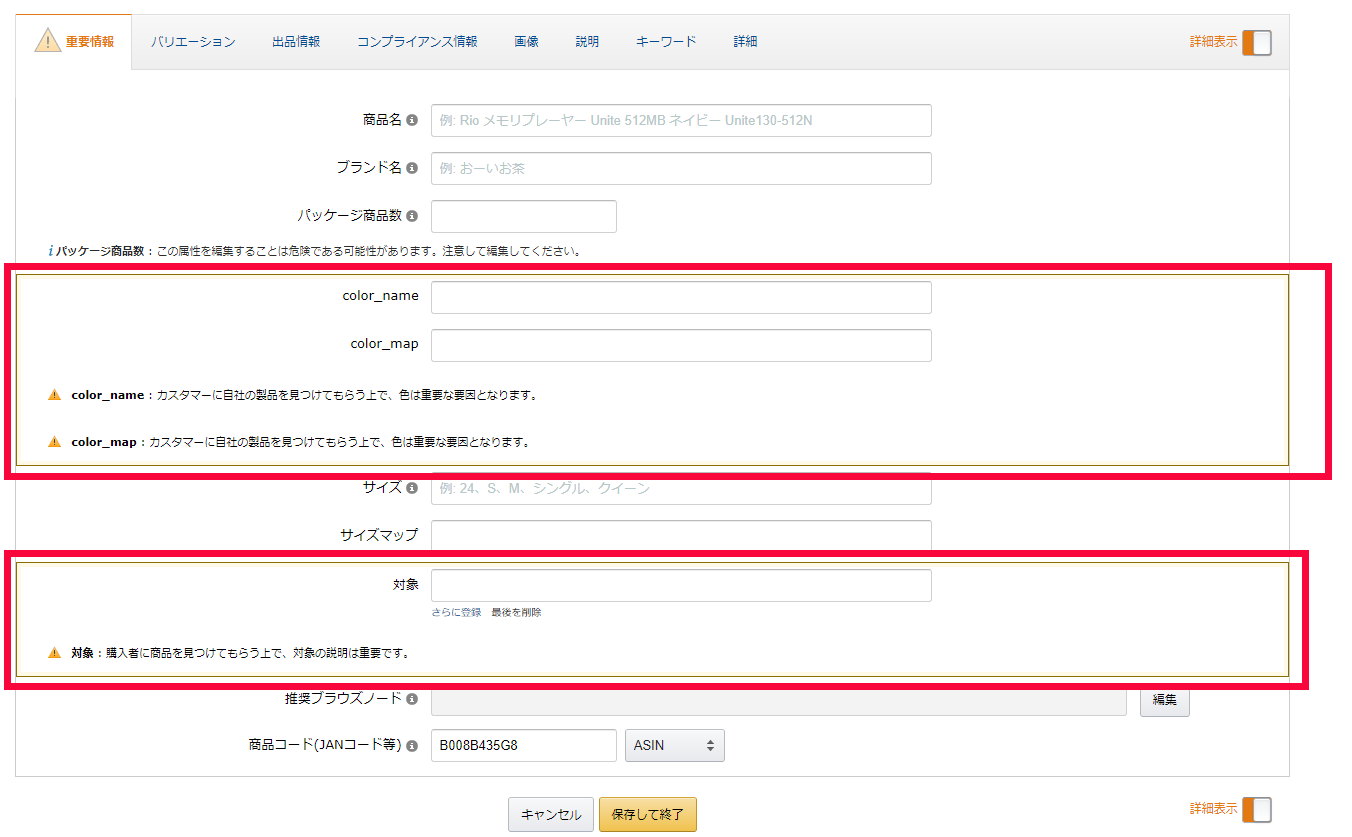
Task: Click the 編集 button for browse node
Action: click(x=1164, y=700)
